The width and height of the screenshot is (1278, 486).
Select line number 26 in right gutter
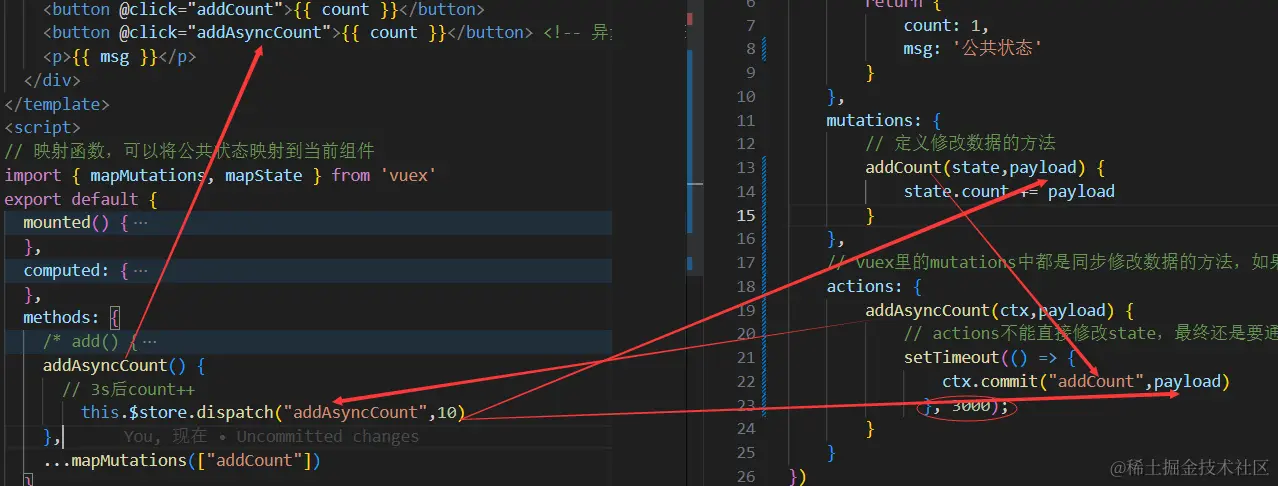[x=746, y=476]
